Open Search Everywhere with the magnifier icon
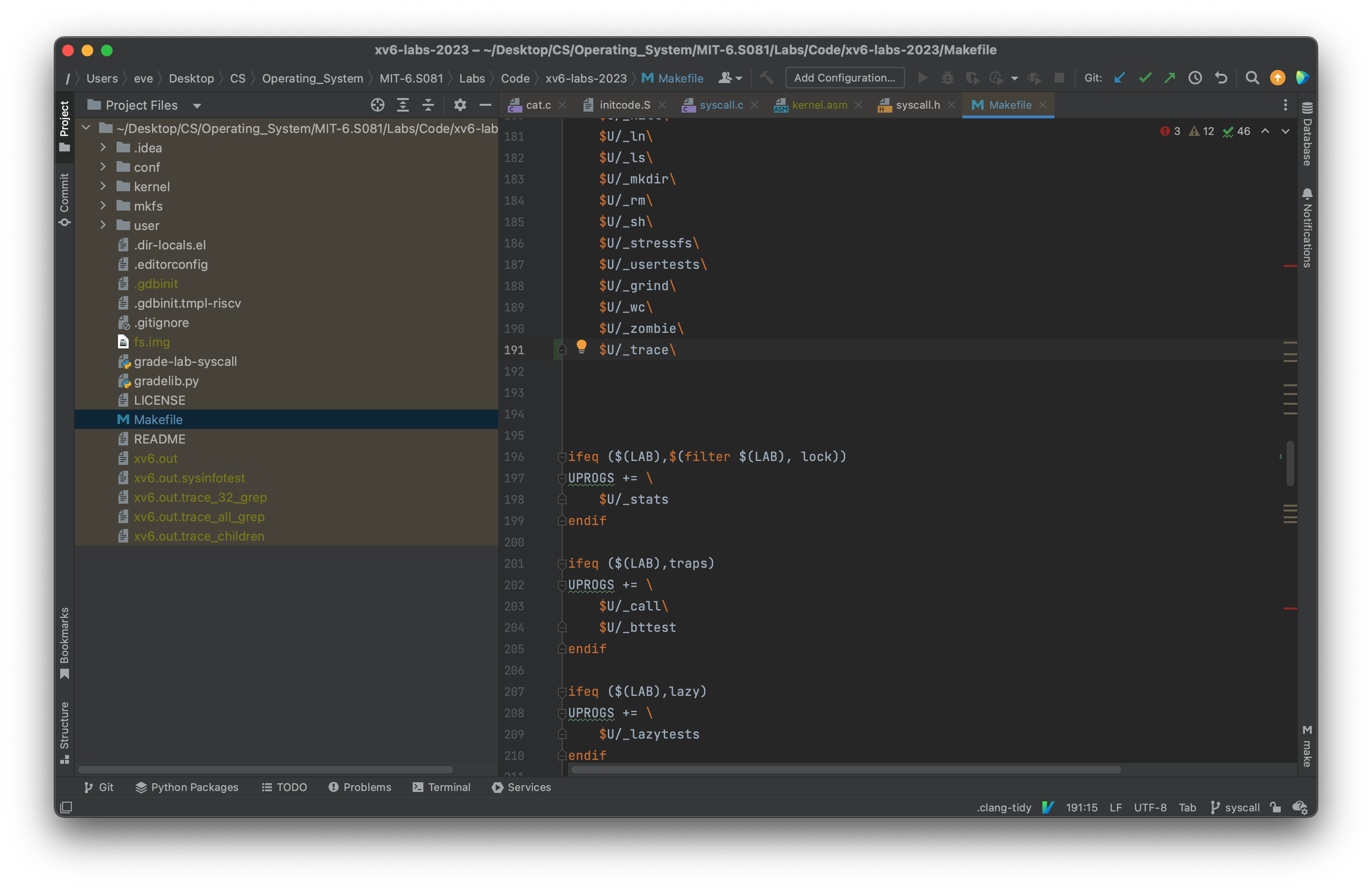The width and height of the screenshot is (1372, 889). (1252, 77)
